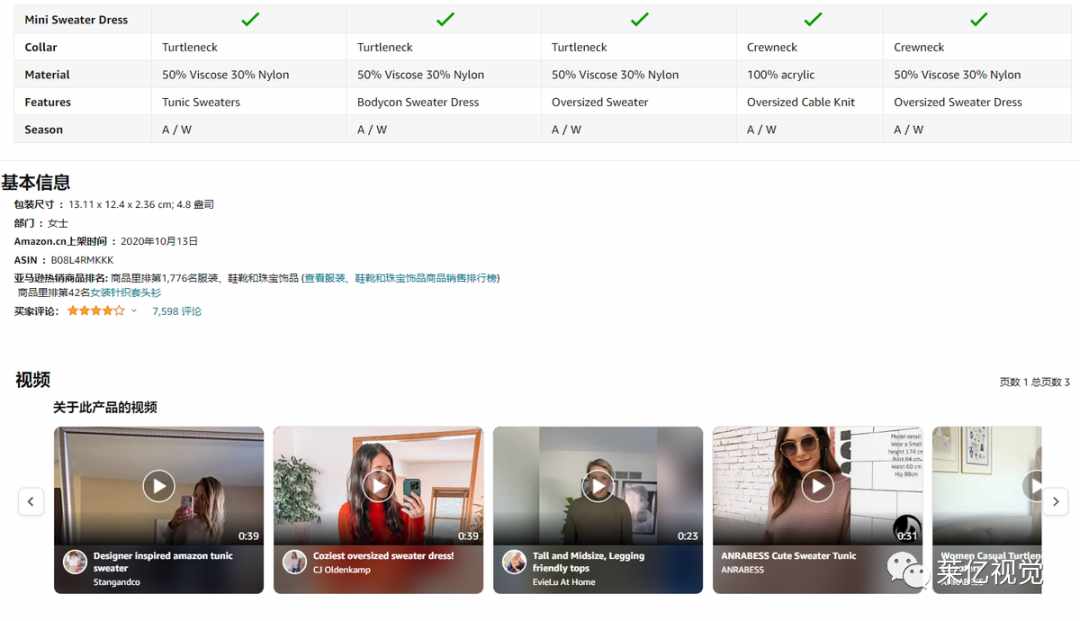This screenshot has height=621, width=1080.
Task: Play the Coziest oversized sweater dress video
Action: [x=378, y=485]
